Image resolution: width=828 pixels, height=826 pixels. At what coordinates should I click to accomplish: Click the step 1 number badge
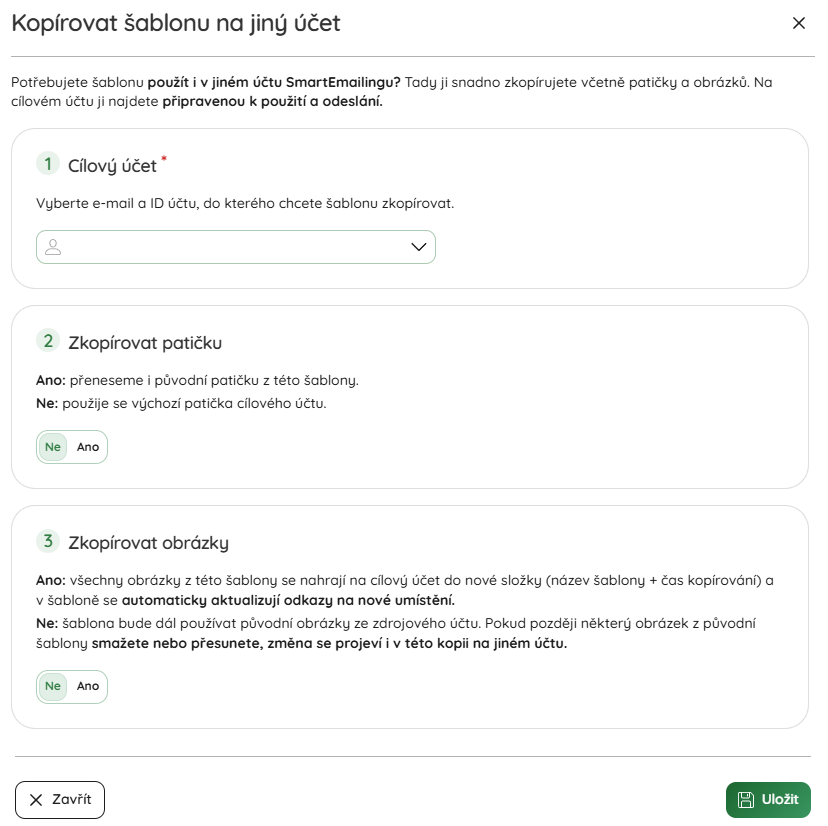47,164
